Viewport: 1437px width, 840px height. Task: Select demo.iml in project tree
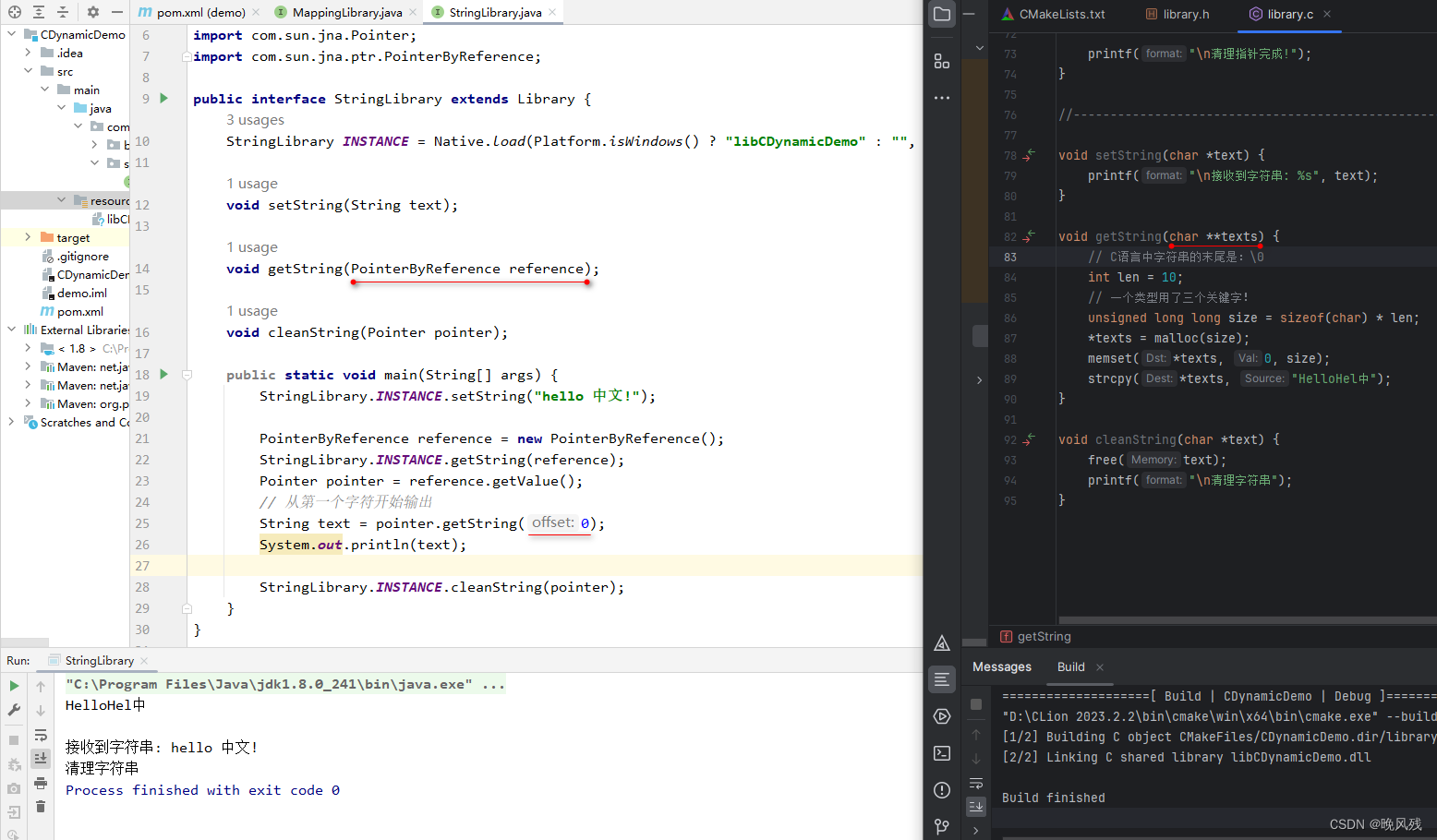coord(81,293)
